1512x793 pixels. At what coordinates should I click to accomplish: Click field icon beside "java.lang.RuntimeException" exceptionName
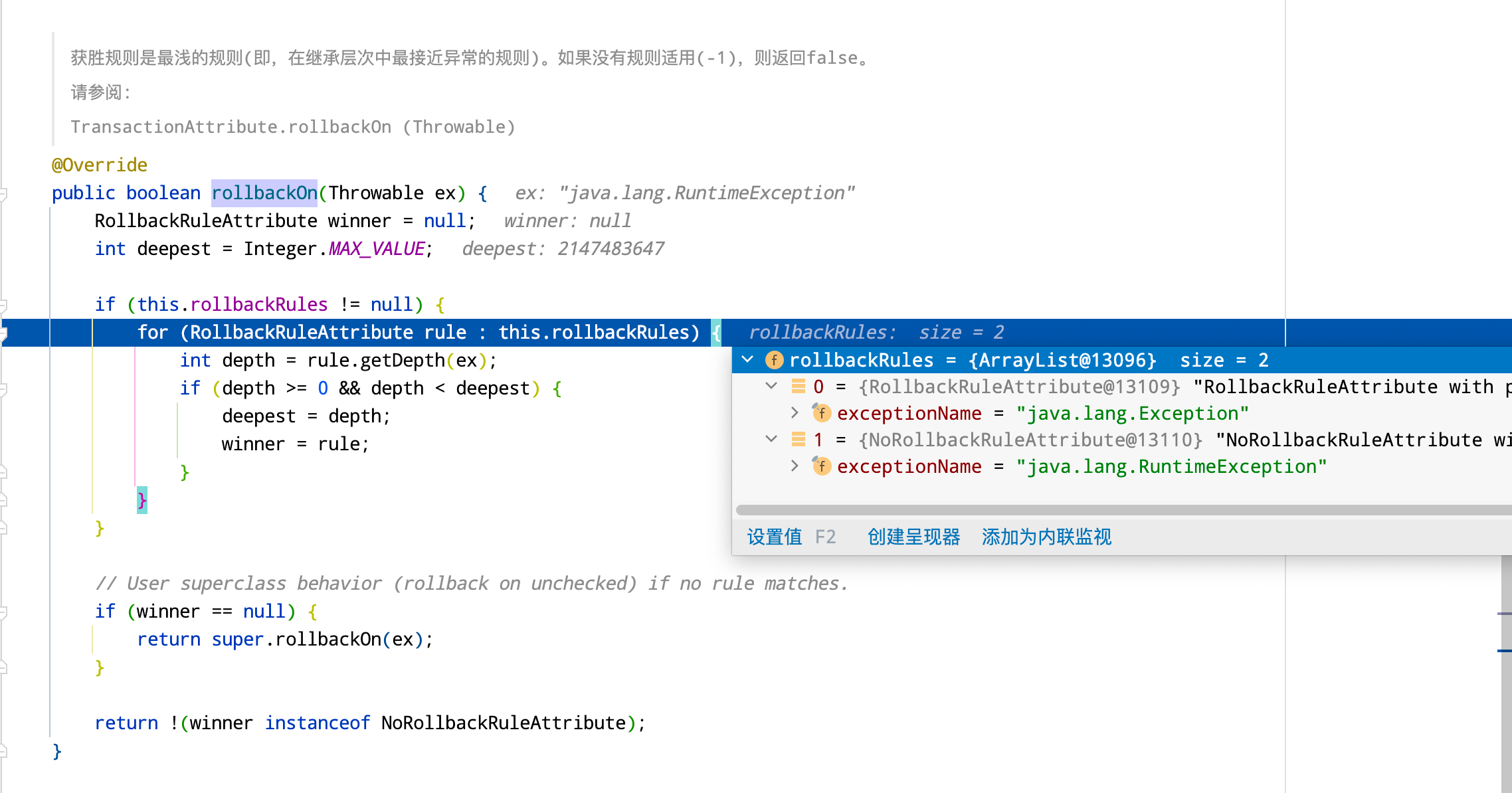pos(821,466)
